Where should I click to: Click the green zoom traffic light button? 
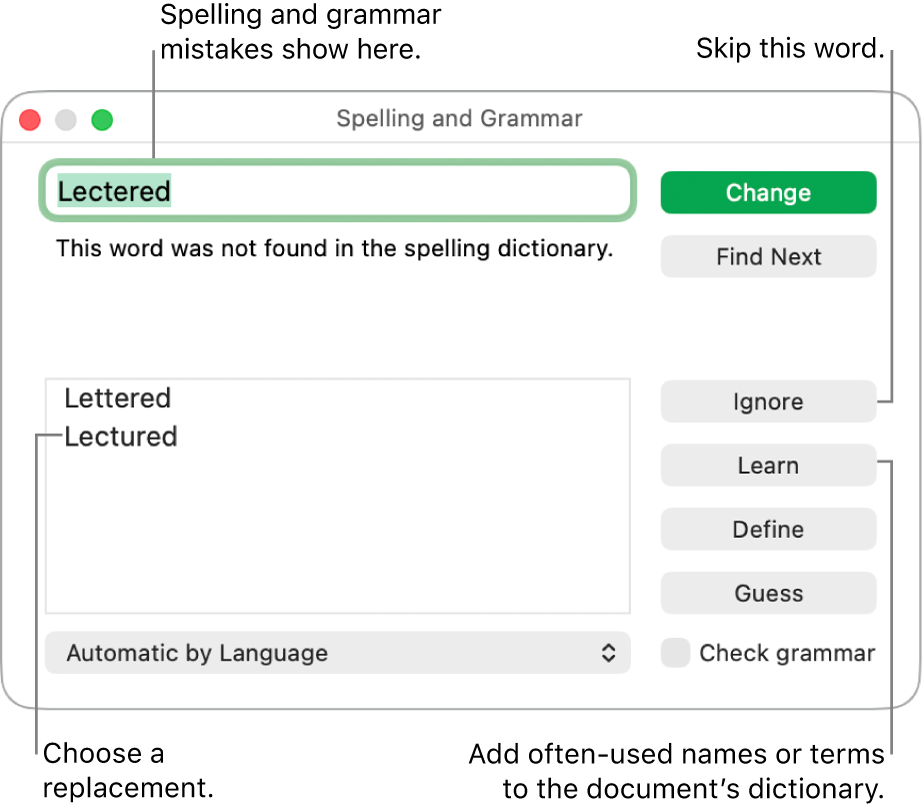pos(101,120)
